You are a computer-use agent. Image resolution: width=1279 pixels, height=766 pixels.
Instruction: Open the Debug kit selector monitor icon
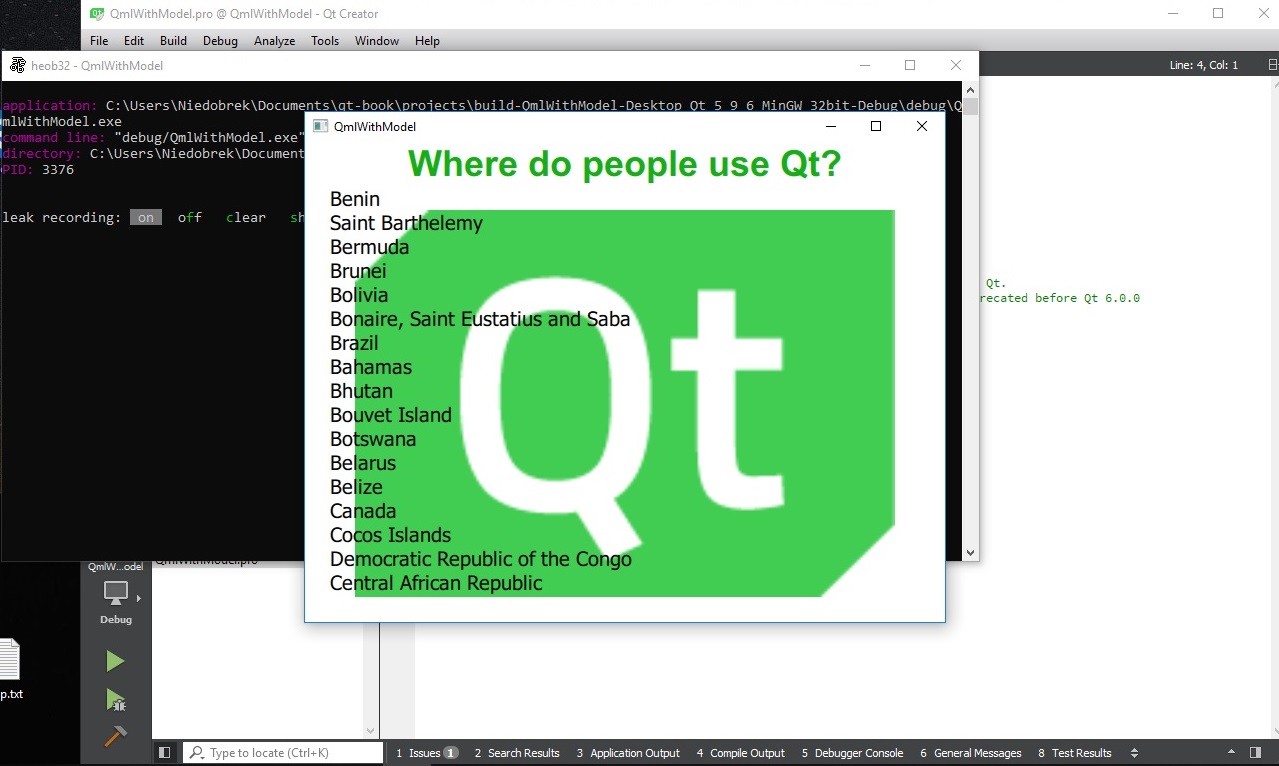coord(116,592)
